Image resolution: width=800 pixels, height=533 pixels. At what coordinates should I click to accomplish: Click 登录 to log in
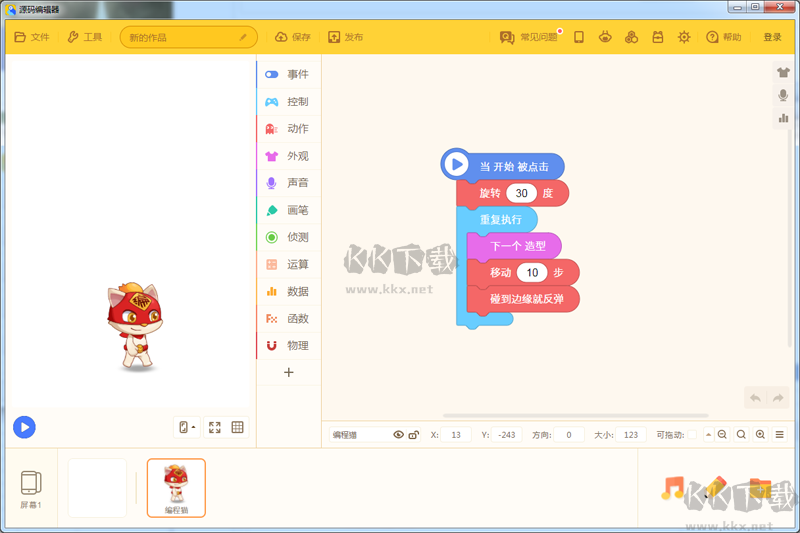tap(772, 37)
